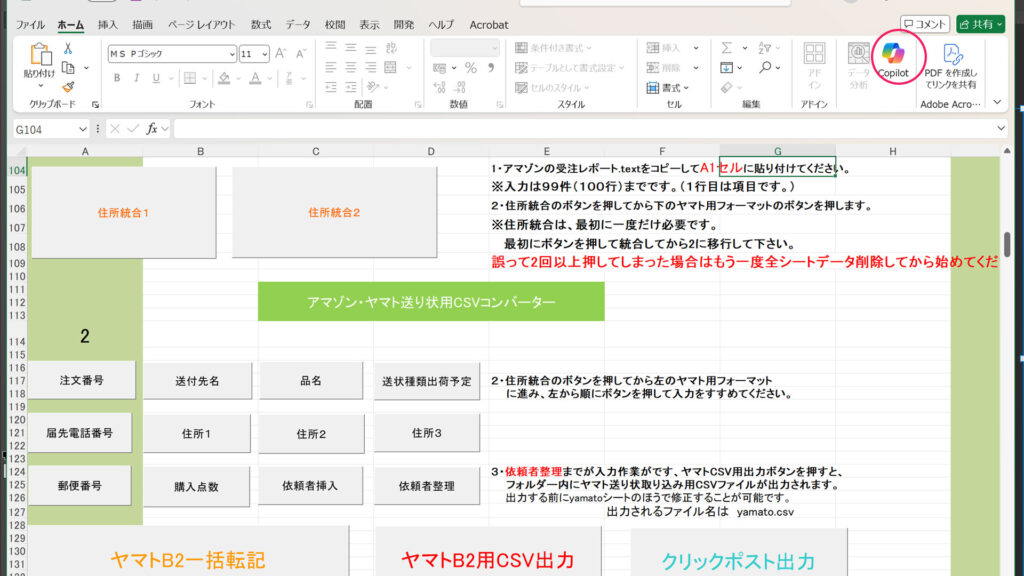The width and height of the screenshot is (1024, 576).
Task: Expand the Name Box dropdown arrow
Action: click(82, 129)
